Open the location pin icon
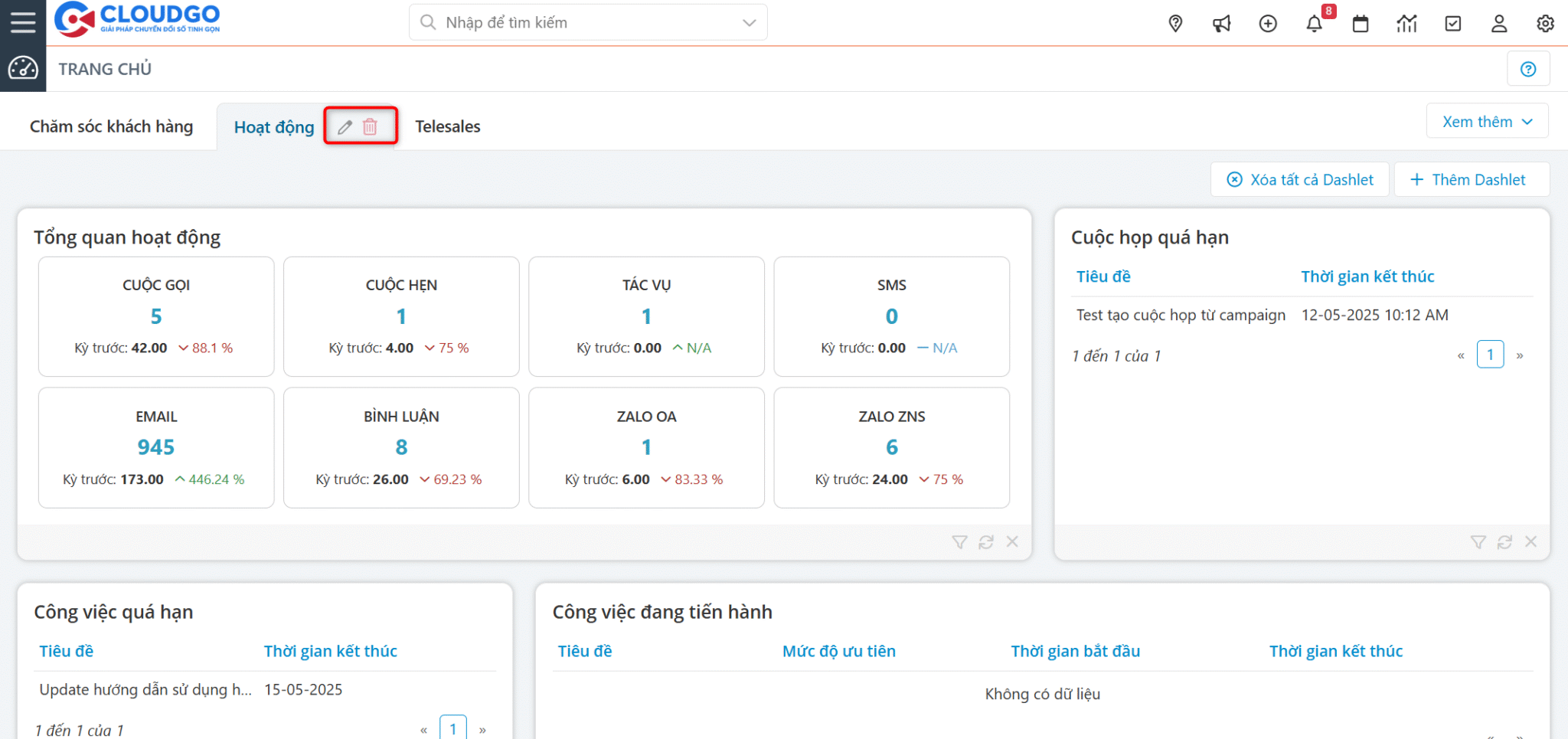Image resolution: width=1568 pixels, height=739 pixels. (1175, 24)
